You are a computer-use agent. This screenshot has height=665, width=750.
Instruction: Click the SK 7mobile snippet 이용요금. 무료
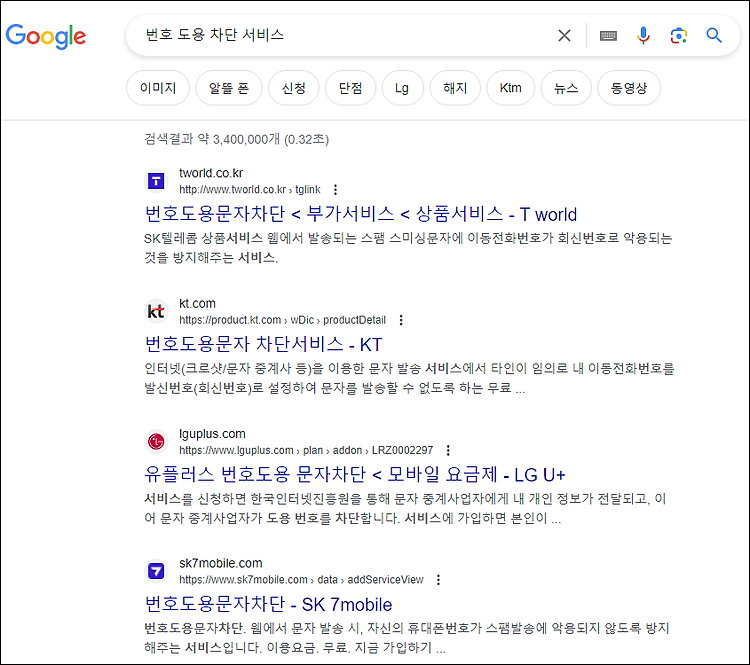407,638
